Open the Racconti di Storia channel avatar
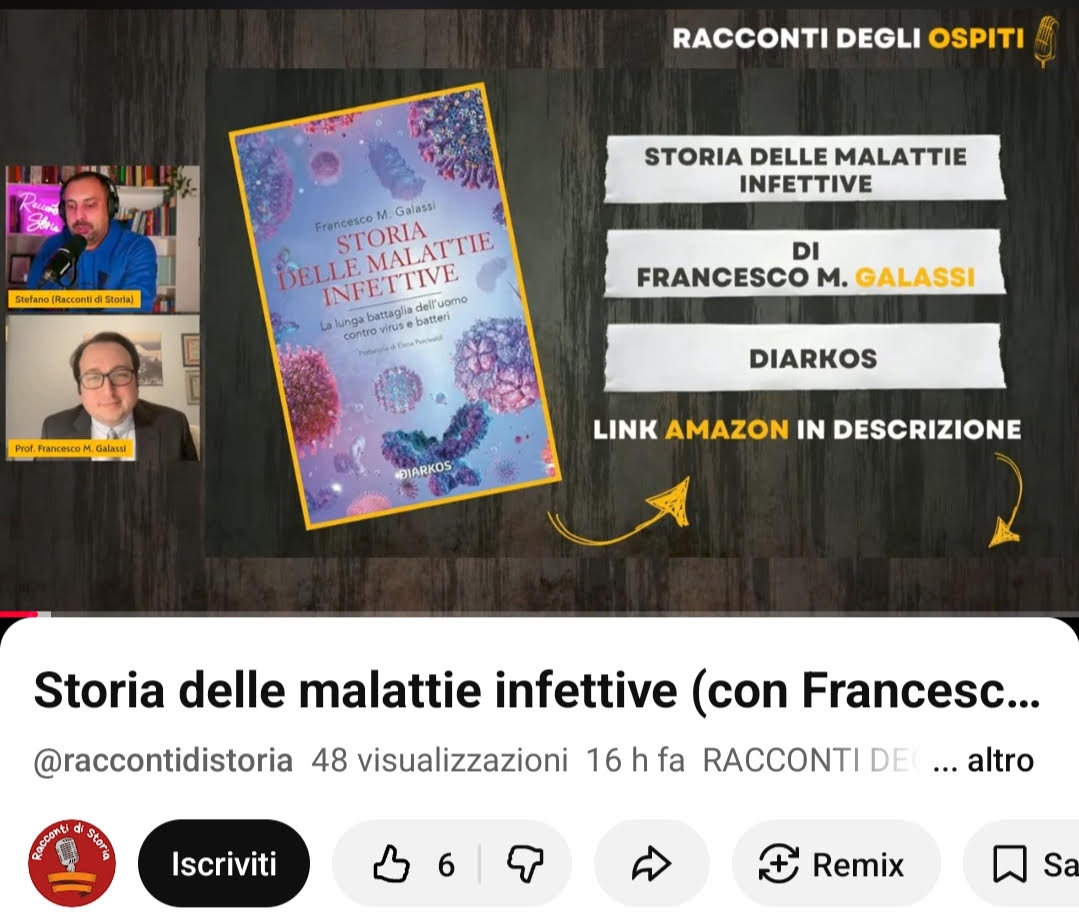The image size is (1079, 924). [x=72, y=863]
